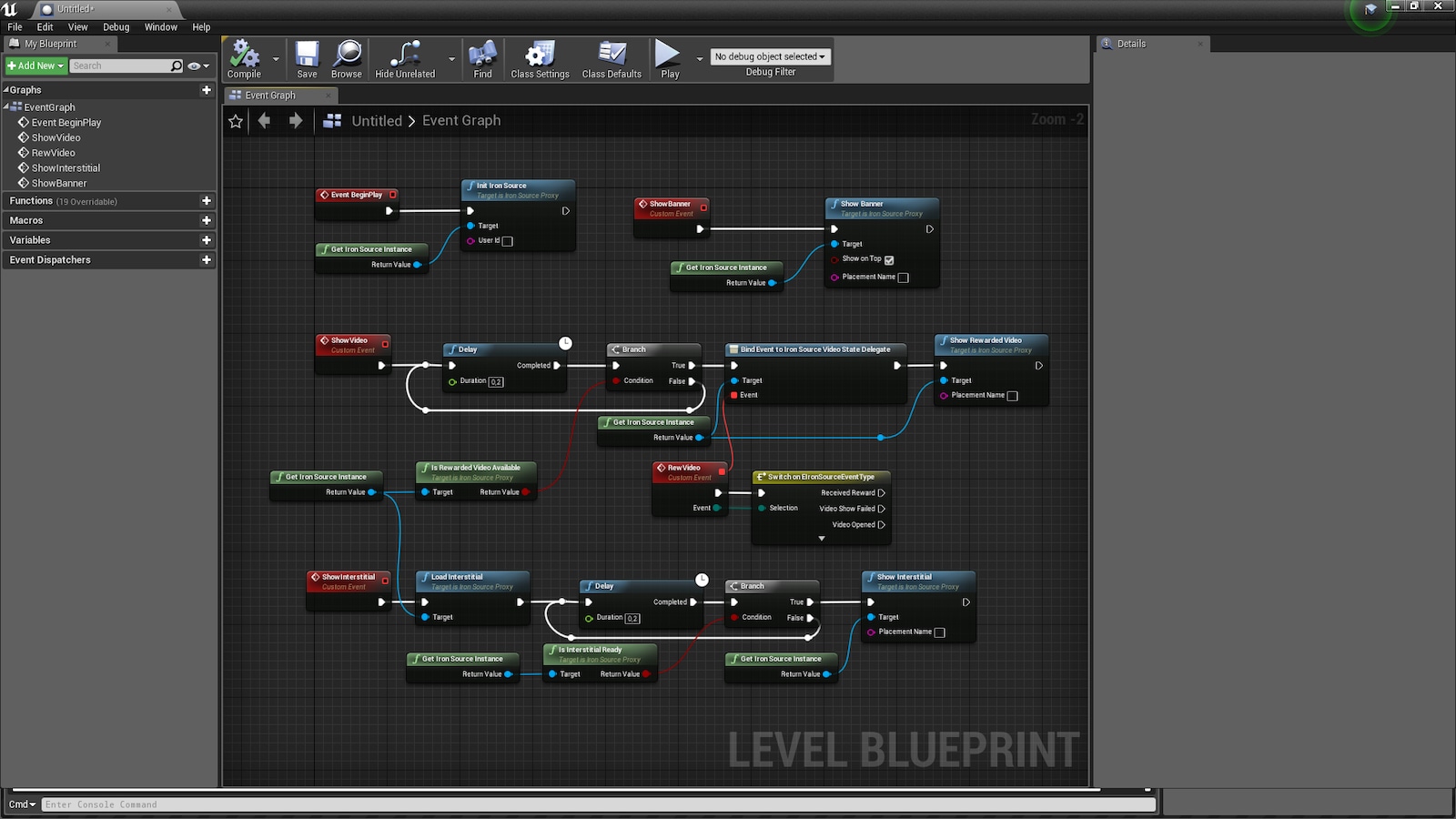
Task: Click the console command input field
Action: (x=598, y=804)
